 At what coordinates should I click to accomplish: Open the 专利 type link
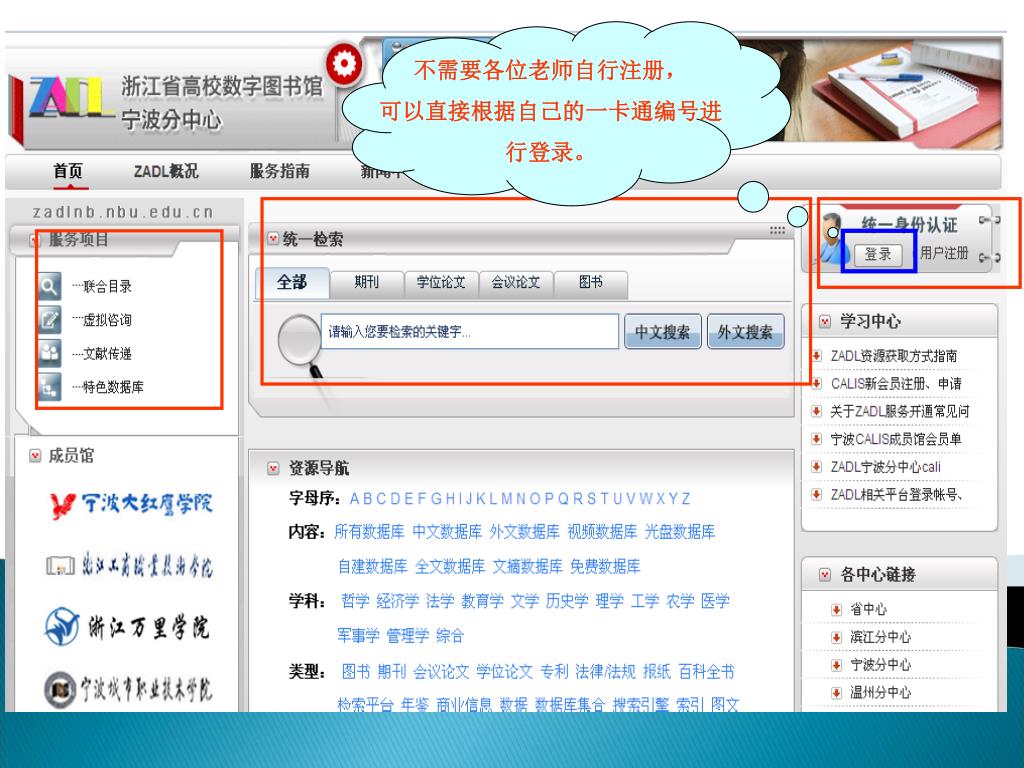click(x=554, y=671)
